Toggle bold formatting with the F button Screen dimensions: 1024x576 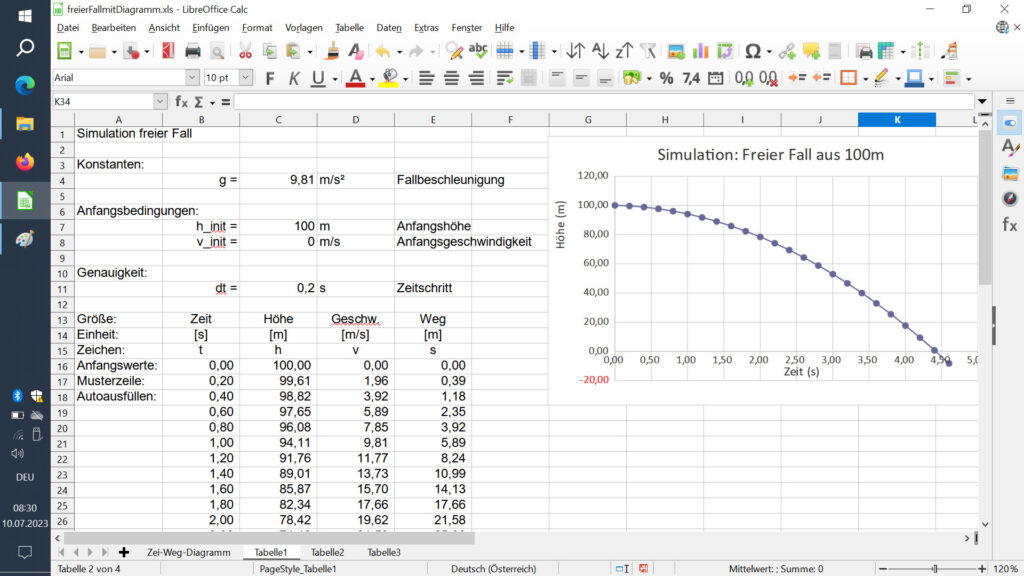click(x=270, y=78)
